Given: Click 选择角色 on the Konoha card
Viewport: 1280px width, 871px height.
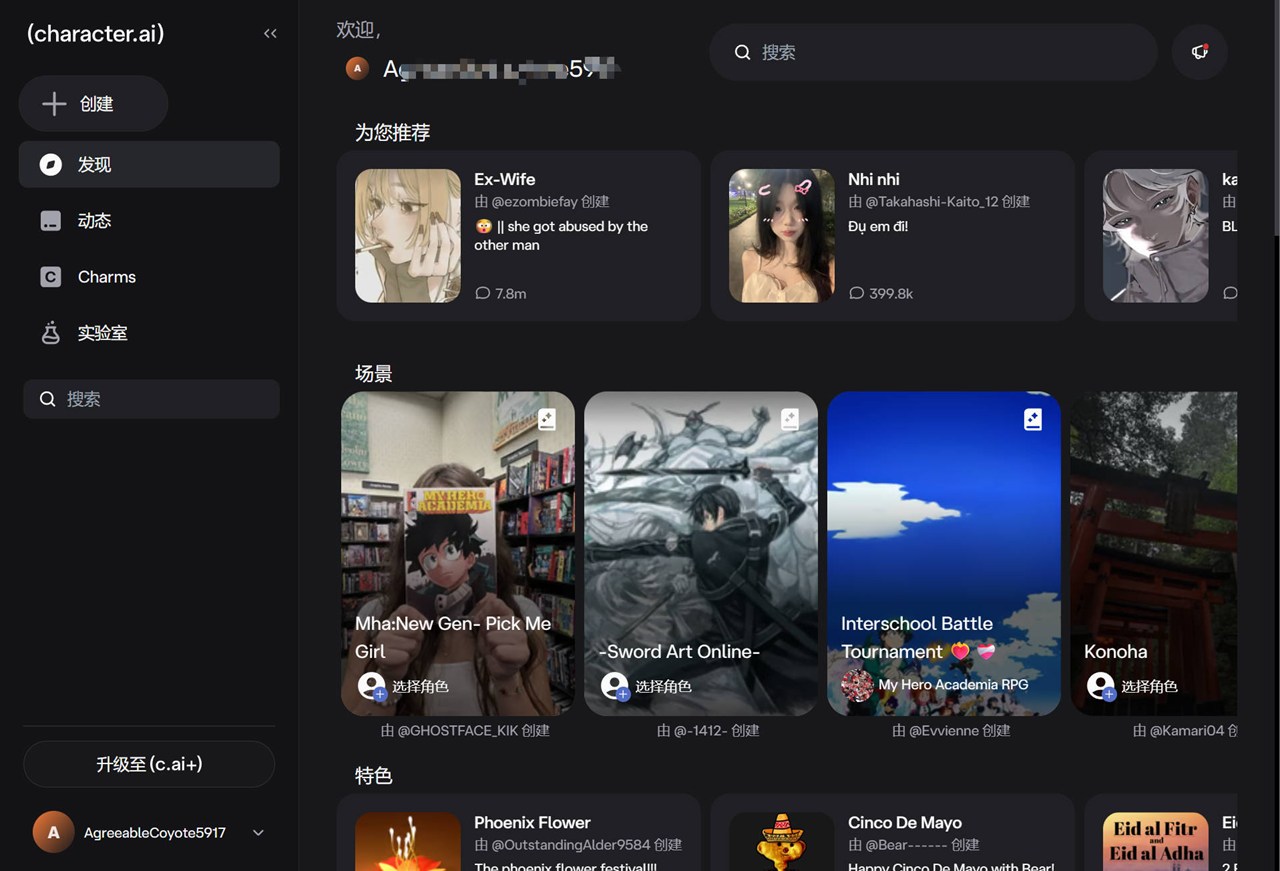Looking at the screenshot, I should [1149, 687].
